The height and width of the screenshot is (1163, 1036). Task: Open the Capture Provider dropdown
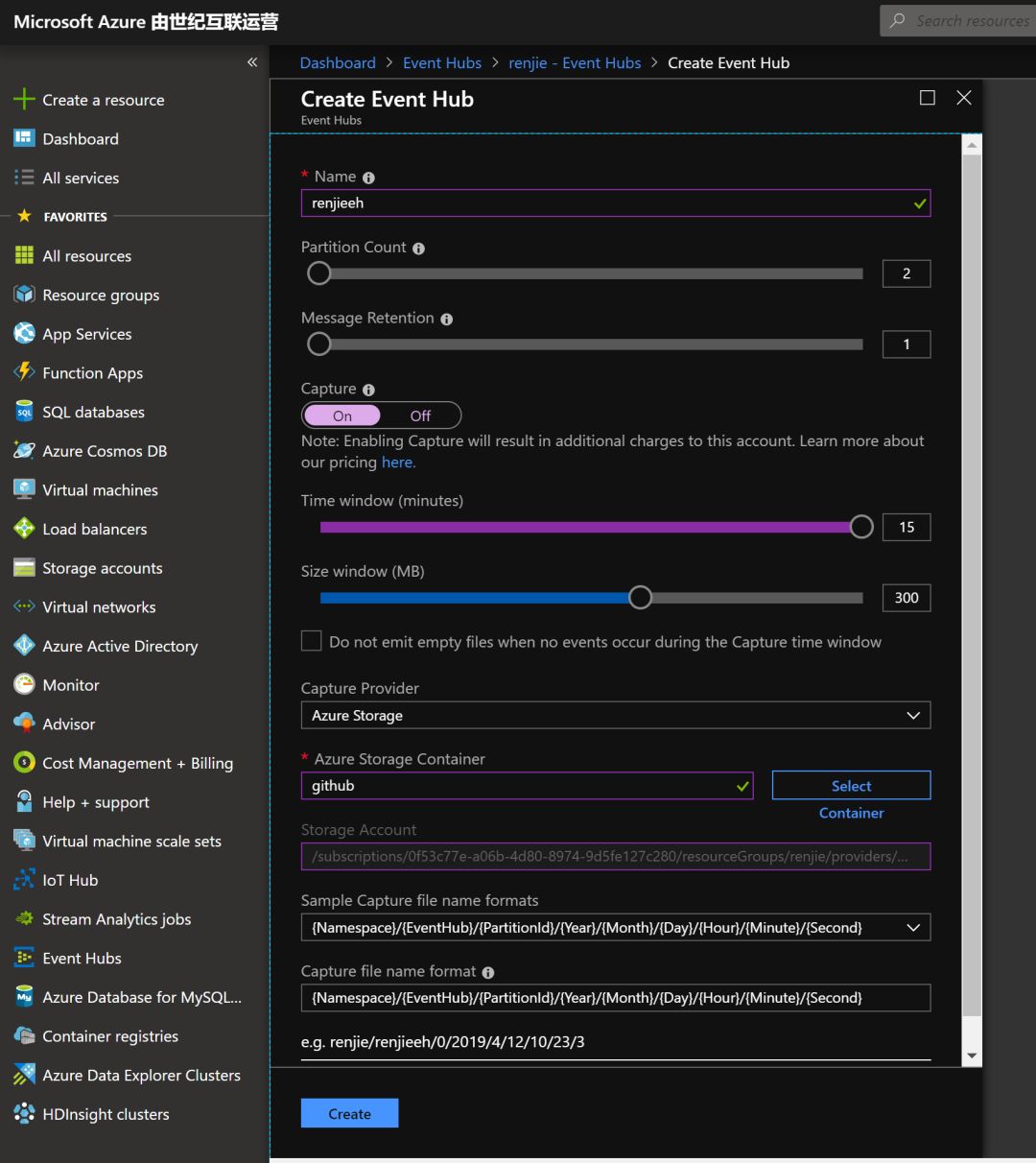click(615, 715)
